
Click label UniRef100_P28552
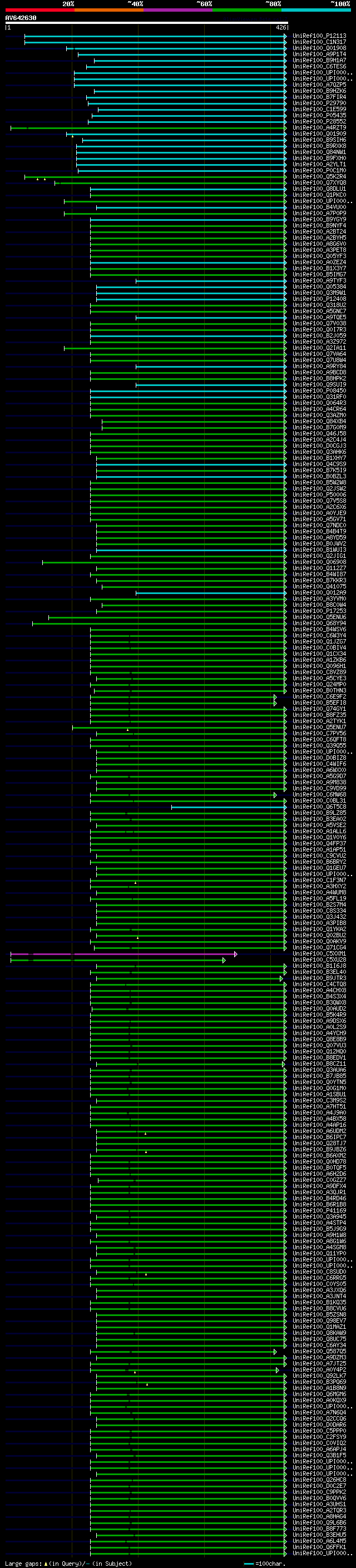pos(319,122)
